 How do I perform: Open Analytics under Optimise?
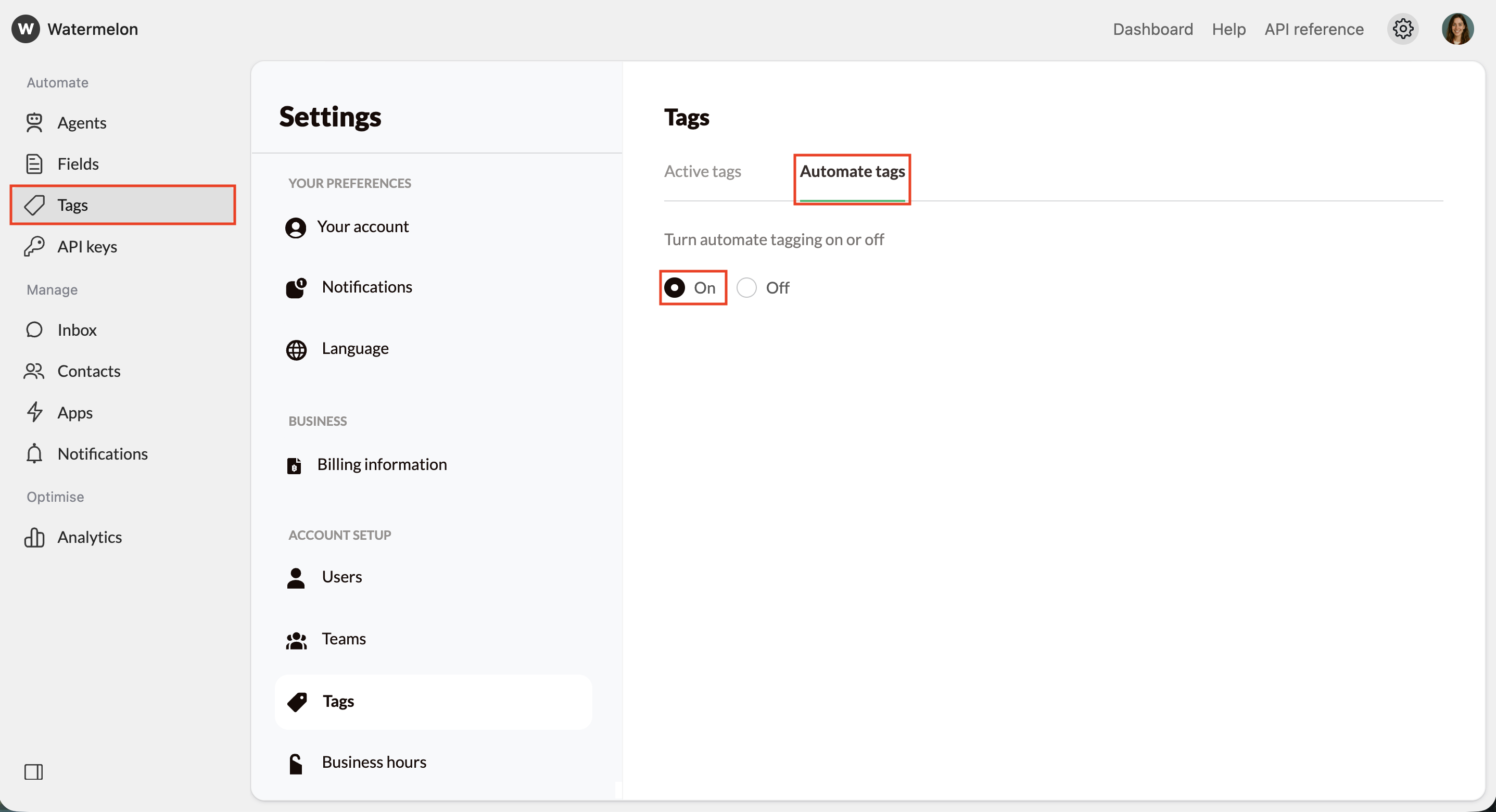pyautogui.click(x=90, y=537)
